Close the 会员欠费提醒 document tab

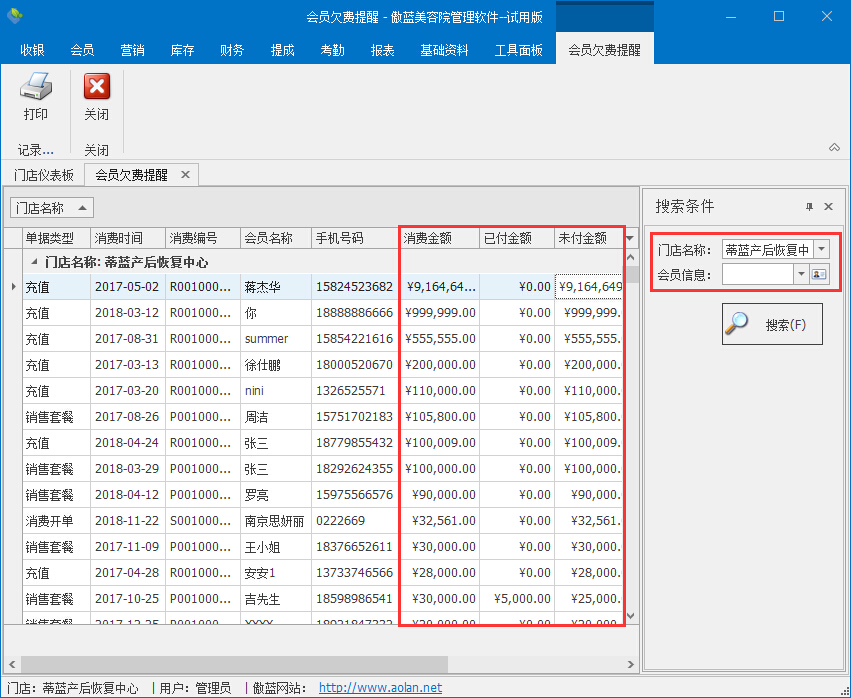coord(185,175)
